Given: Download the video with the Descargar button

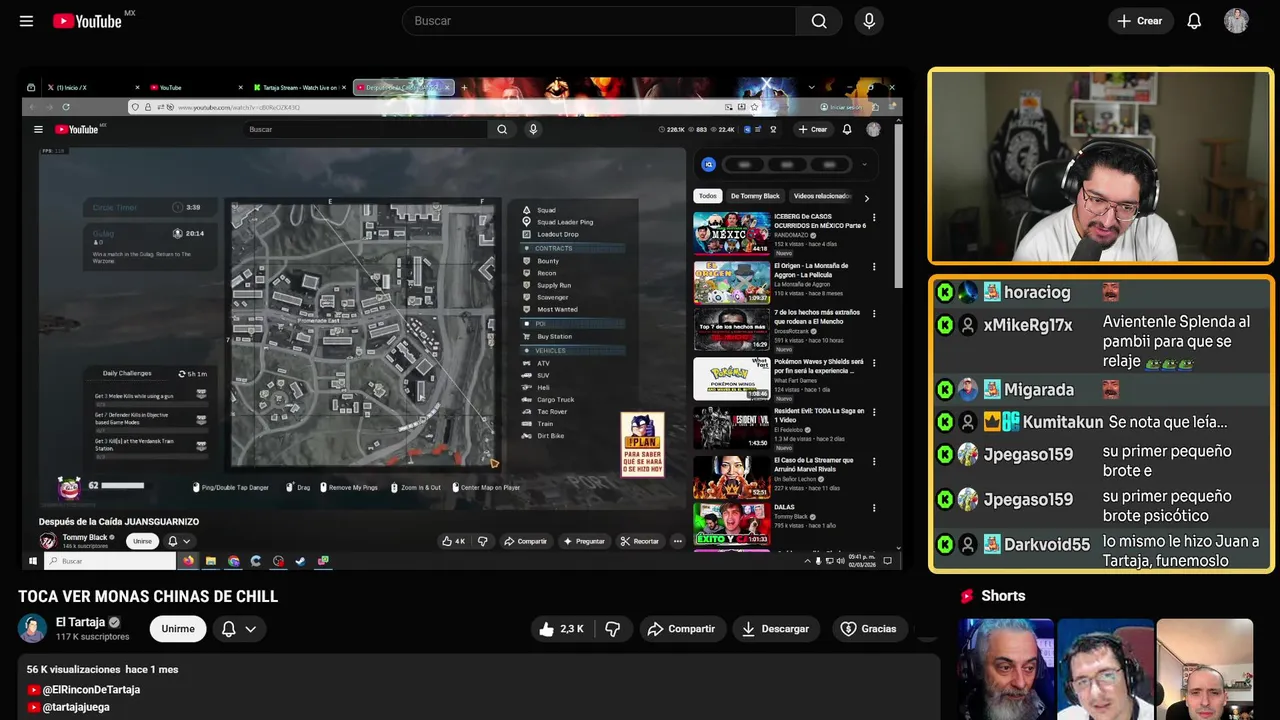Looking at the screenshot, I should click(775, 629).
